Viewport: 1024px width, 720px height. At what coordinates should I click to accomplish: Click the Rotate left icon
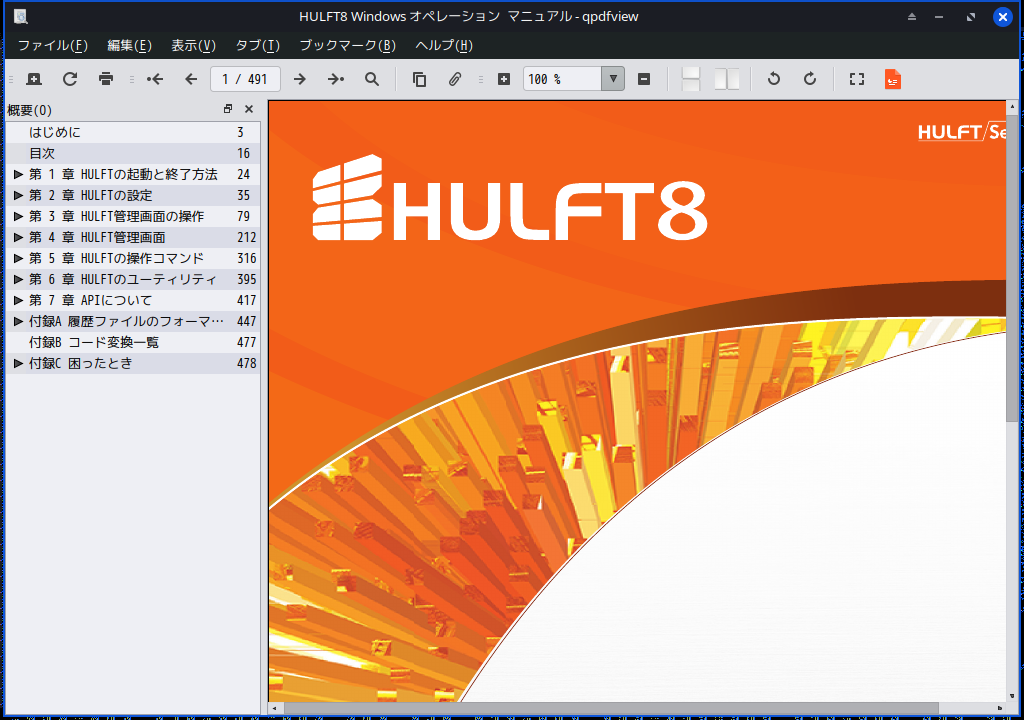click(x=773, y=79)
